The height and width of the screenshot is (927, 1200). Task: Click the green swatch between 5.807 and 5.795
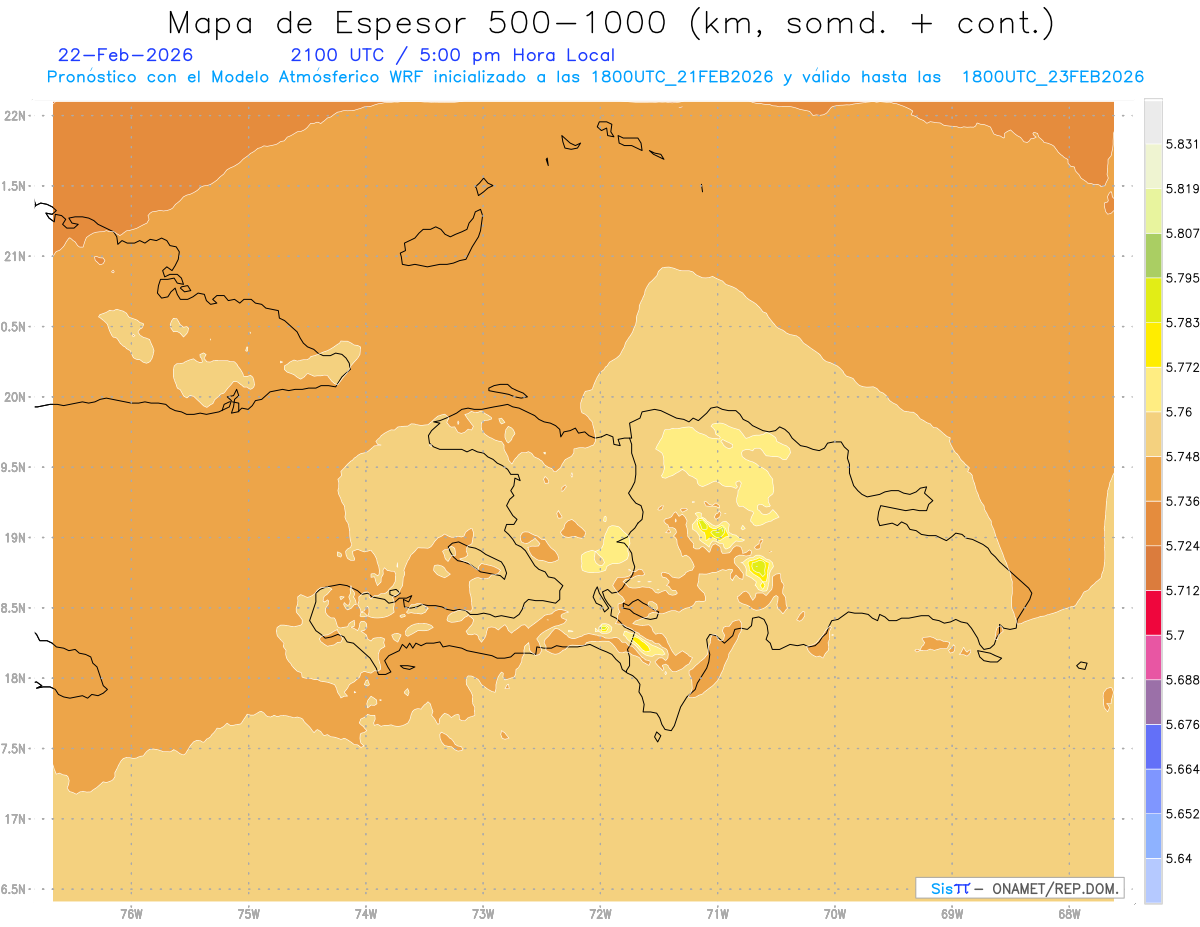click(x=1153, y=255)
